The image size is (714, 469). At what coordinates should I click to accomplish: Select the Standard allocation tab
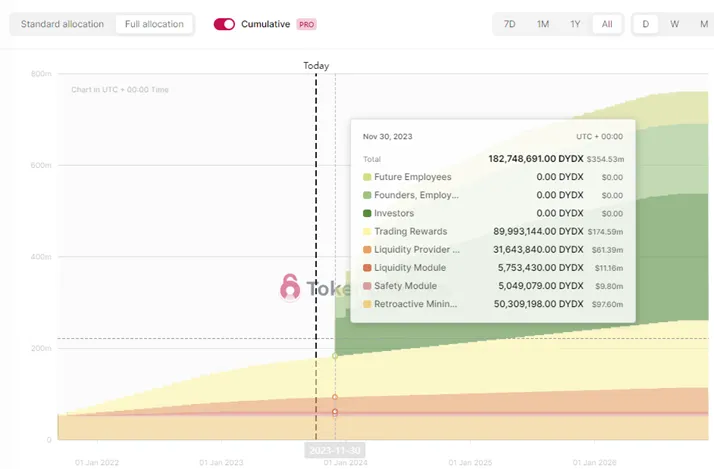[x=62, y=24]
